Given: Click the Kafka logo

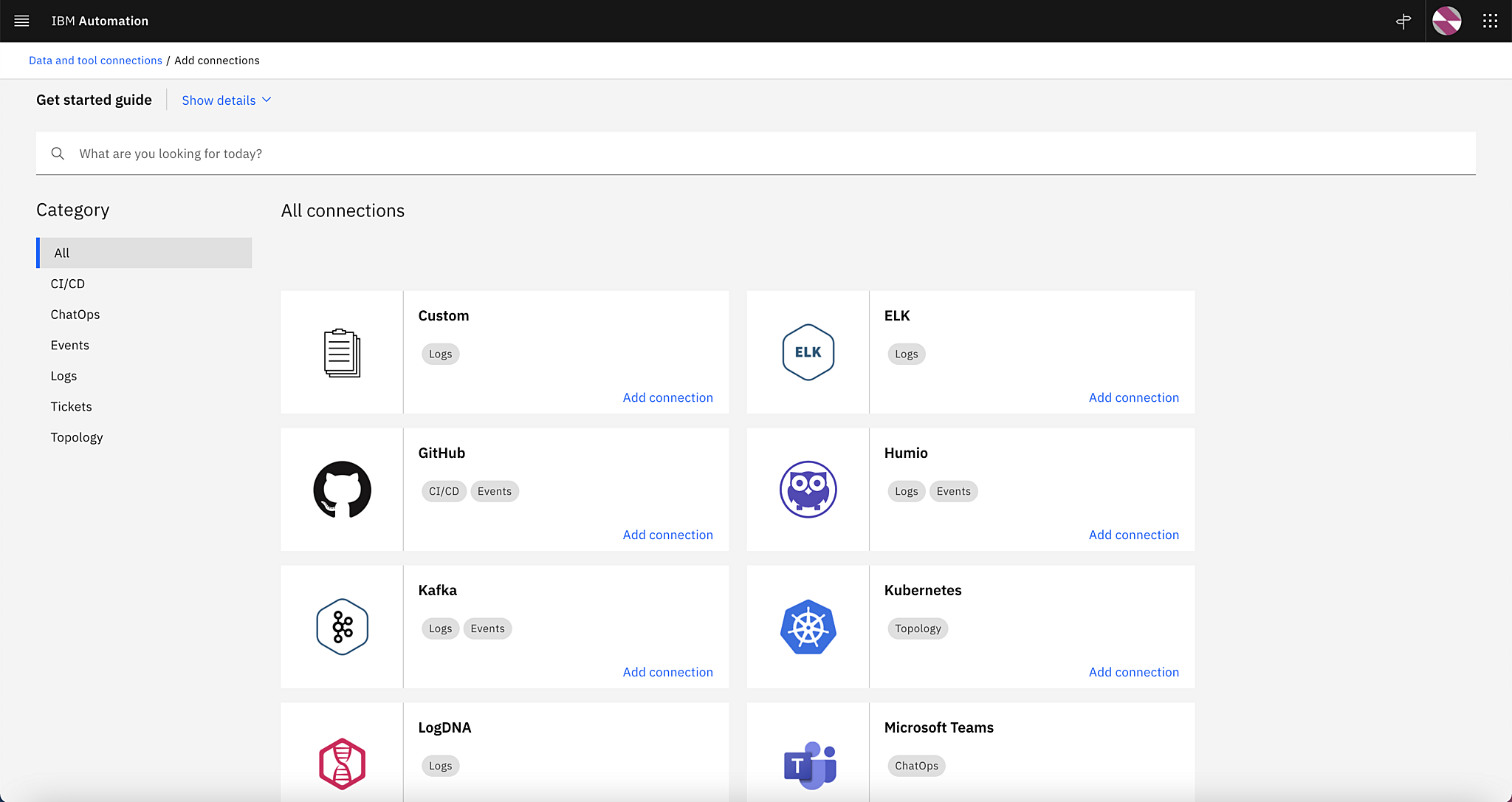Looking at the screenshot, I should point(342,627).
